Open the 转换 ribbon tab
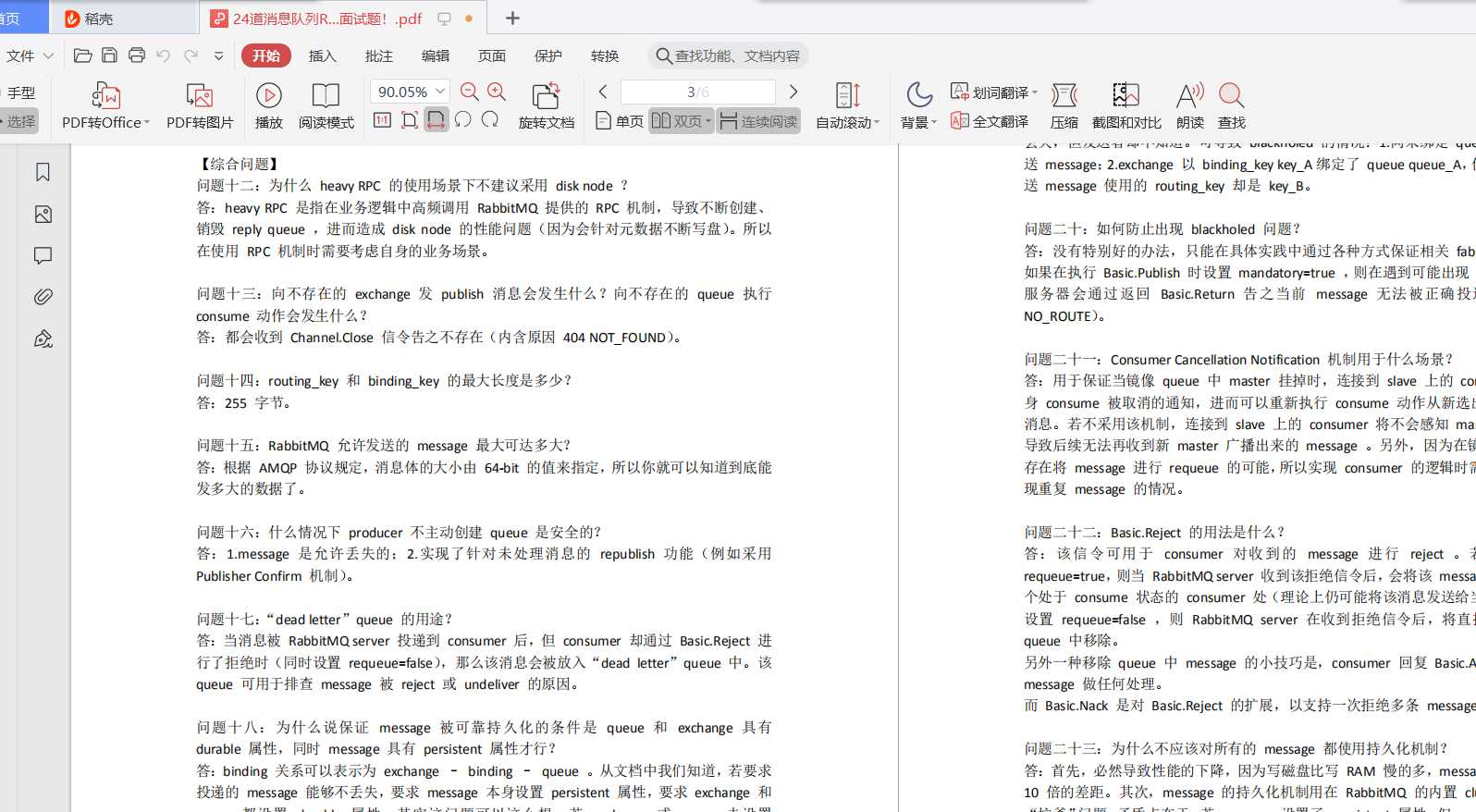 [x=605, y=55]
